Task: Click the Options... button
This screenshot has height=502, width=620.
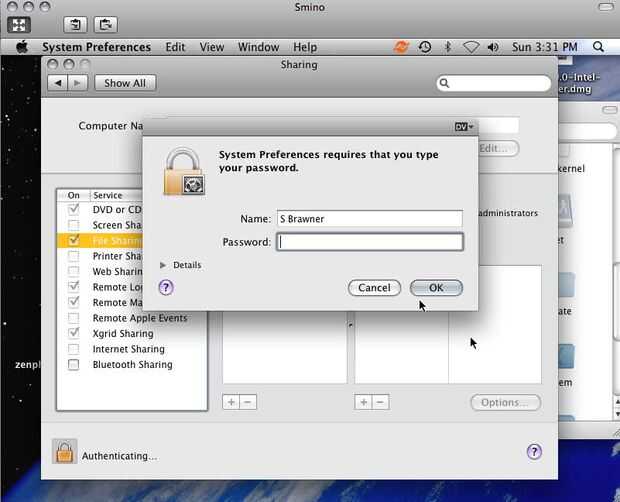Action: [x=505, y=402]
